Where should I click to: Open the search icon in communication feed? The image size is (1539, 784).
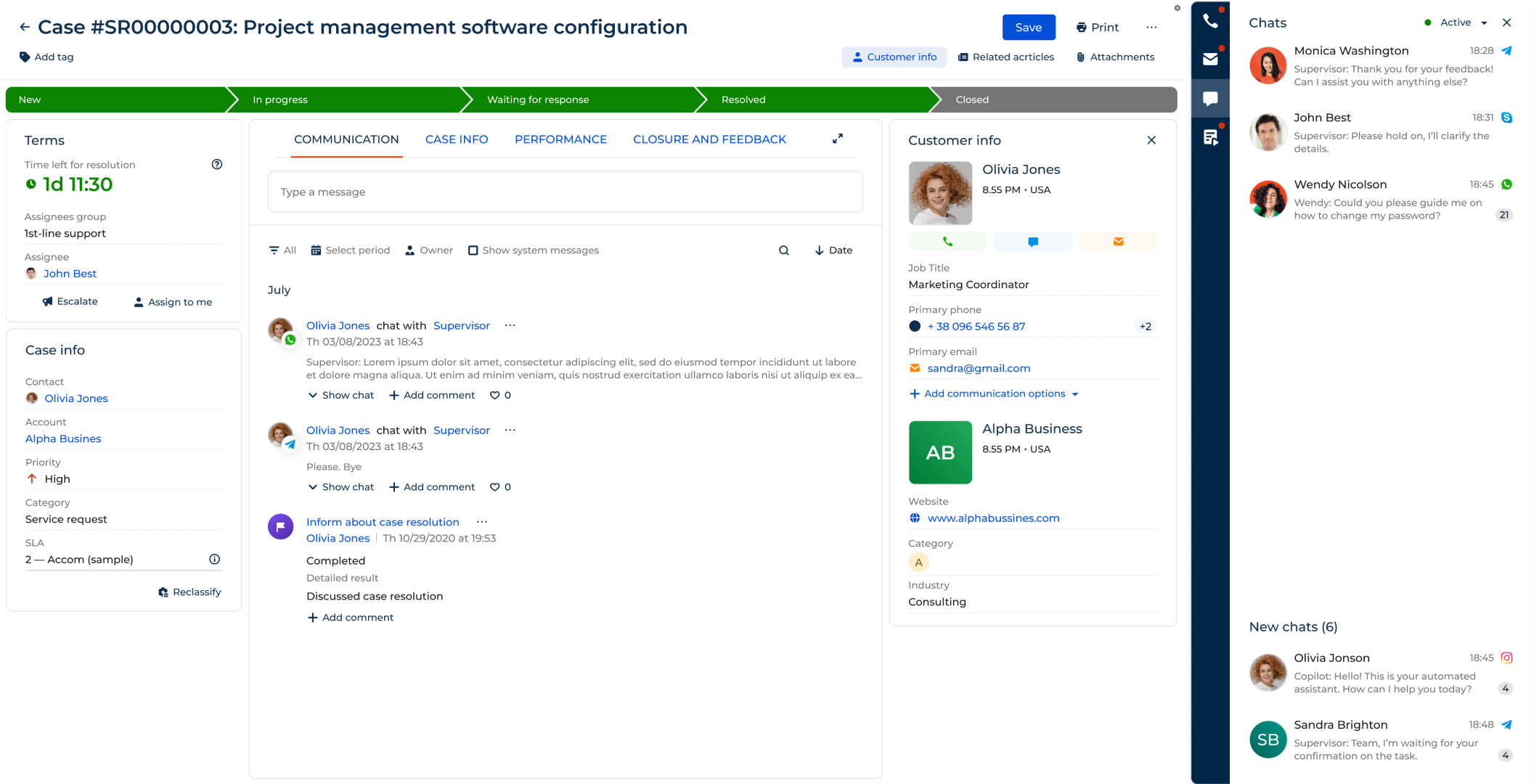783,250
